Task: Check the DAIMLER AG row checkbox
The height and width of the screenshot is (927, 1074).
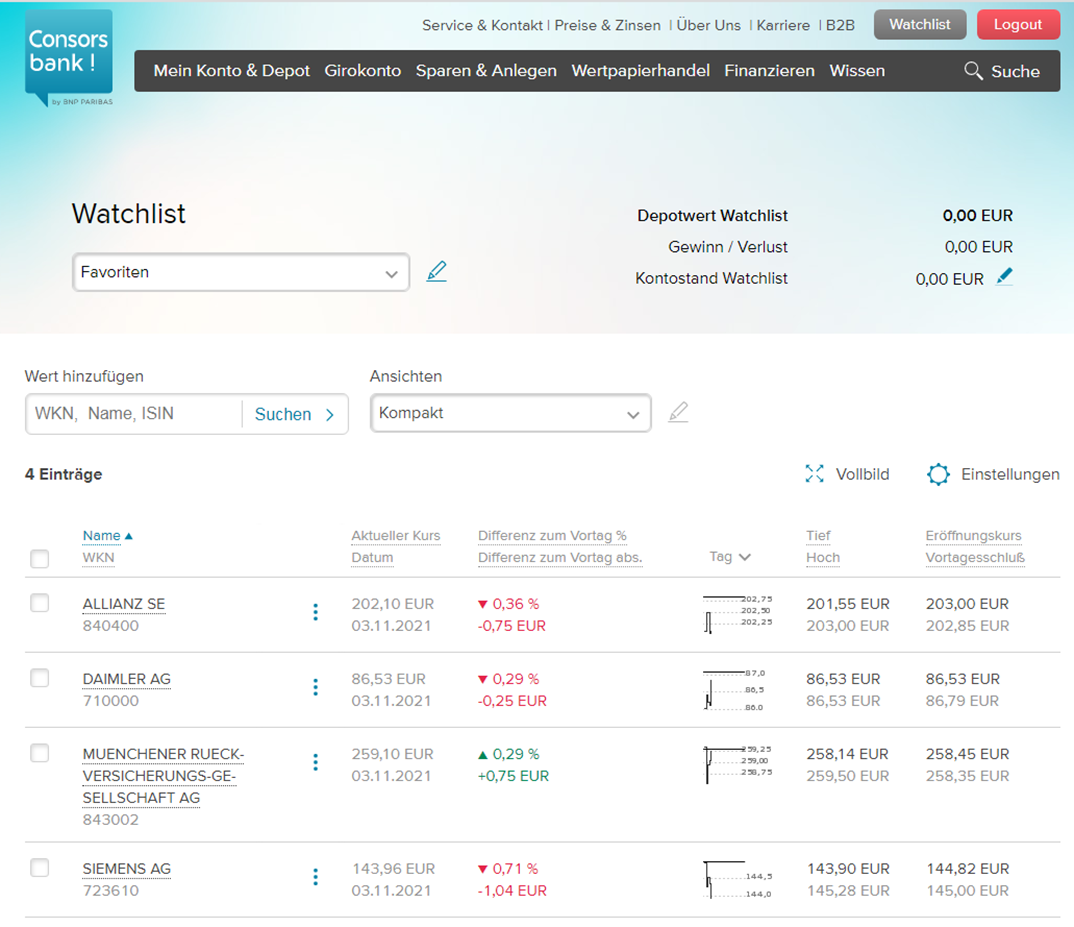Action: pyautogui.click(x=40, y=678)
